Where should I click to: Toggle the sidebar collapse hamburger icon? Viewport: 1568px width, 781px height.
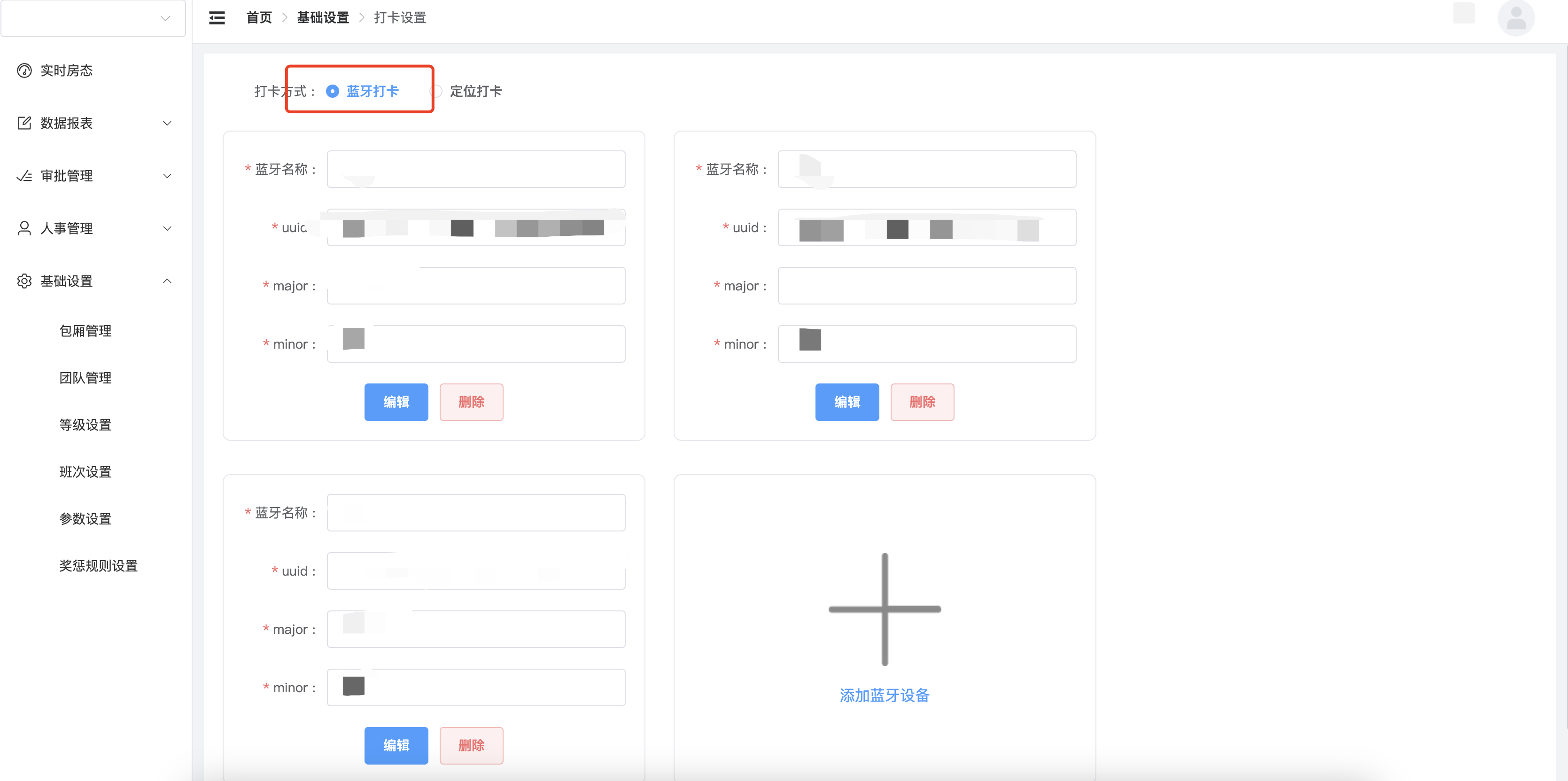(x=217, y=18)
